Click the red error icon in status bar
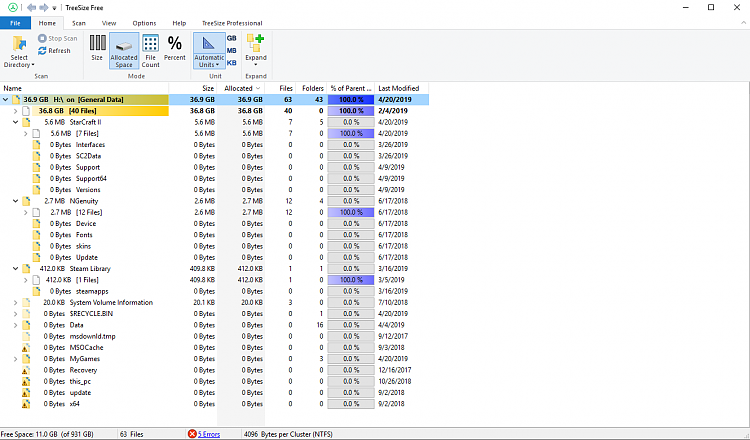 click(192, 434)
